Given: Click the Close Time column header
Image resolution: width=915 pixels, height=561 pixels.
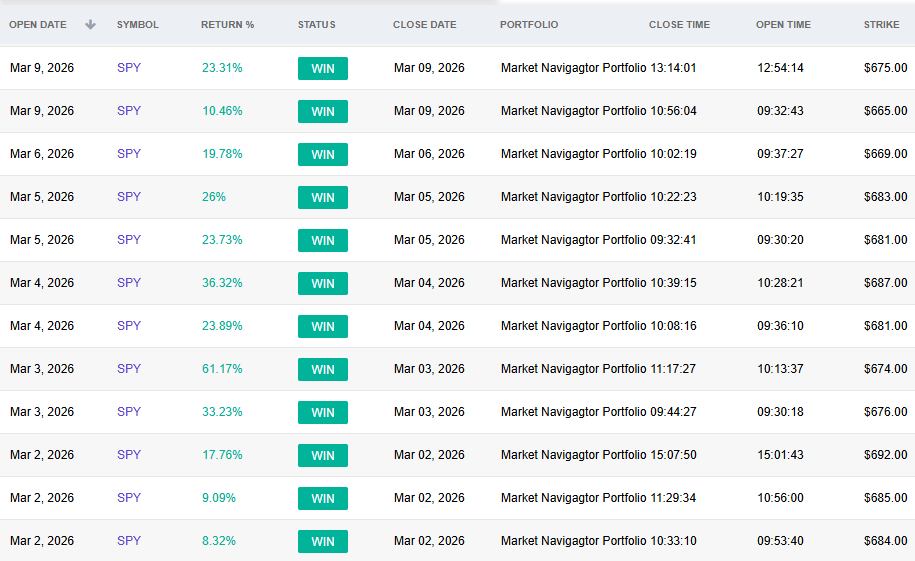Looking at the screenshot, I should point(679,25).
